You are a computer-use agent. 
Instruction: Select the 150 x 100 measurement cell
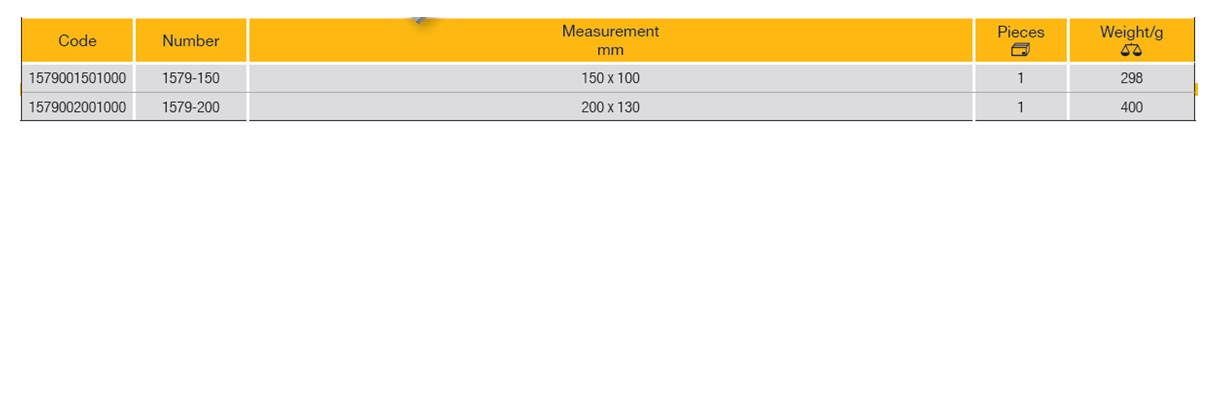pyautogui.click(x=610, y=78)
